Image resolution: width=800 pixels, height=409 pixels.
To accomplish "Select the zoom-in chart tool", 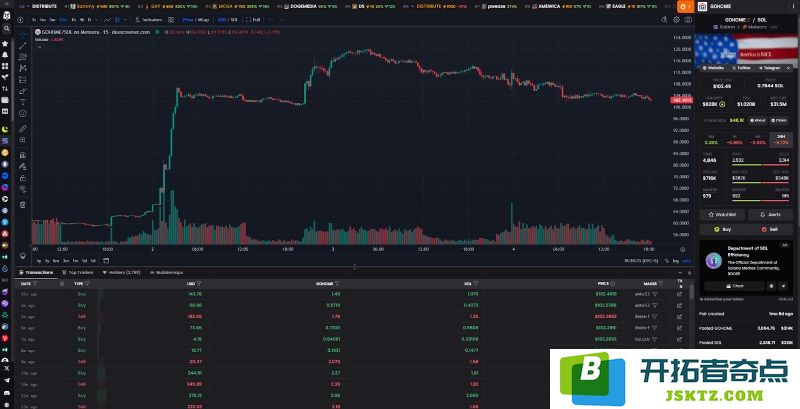I will click(23, 140).
